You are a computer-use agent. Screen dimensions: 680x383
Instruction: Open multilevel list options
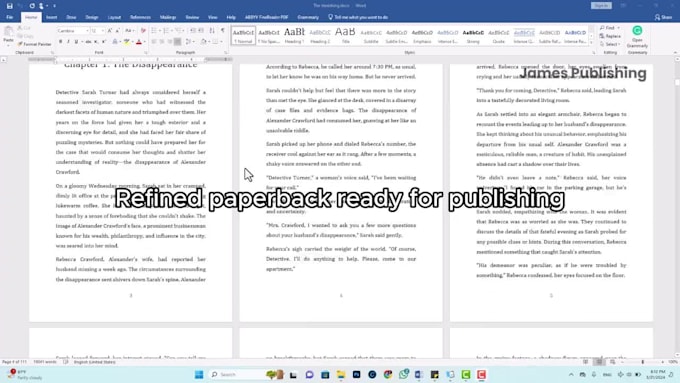[179, 31]
